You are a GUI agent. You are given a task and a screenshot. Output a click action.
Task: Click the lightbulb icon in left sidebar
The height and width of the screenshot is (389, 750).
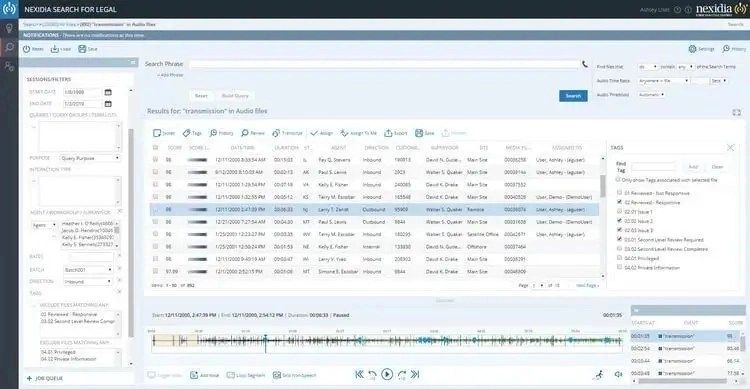(9, 29)
